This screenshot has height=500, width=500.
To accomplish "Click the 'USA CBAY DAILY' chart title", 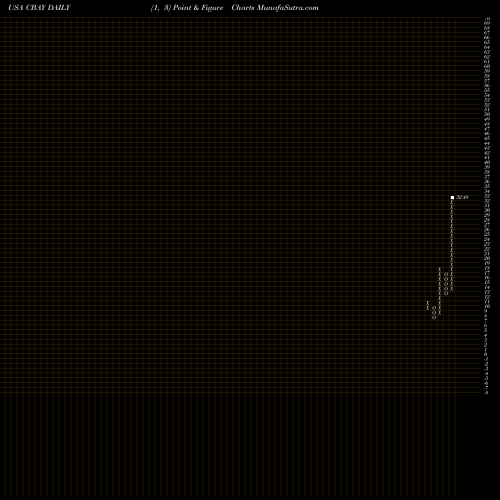I will point(39,8).
